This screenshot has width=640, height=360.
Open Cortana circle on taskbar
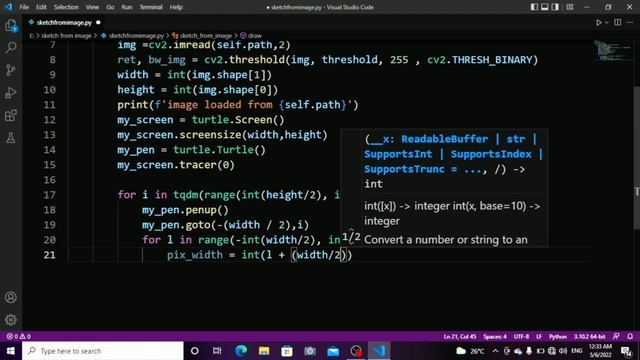[195, 351]
